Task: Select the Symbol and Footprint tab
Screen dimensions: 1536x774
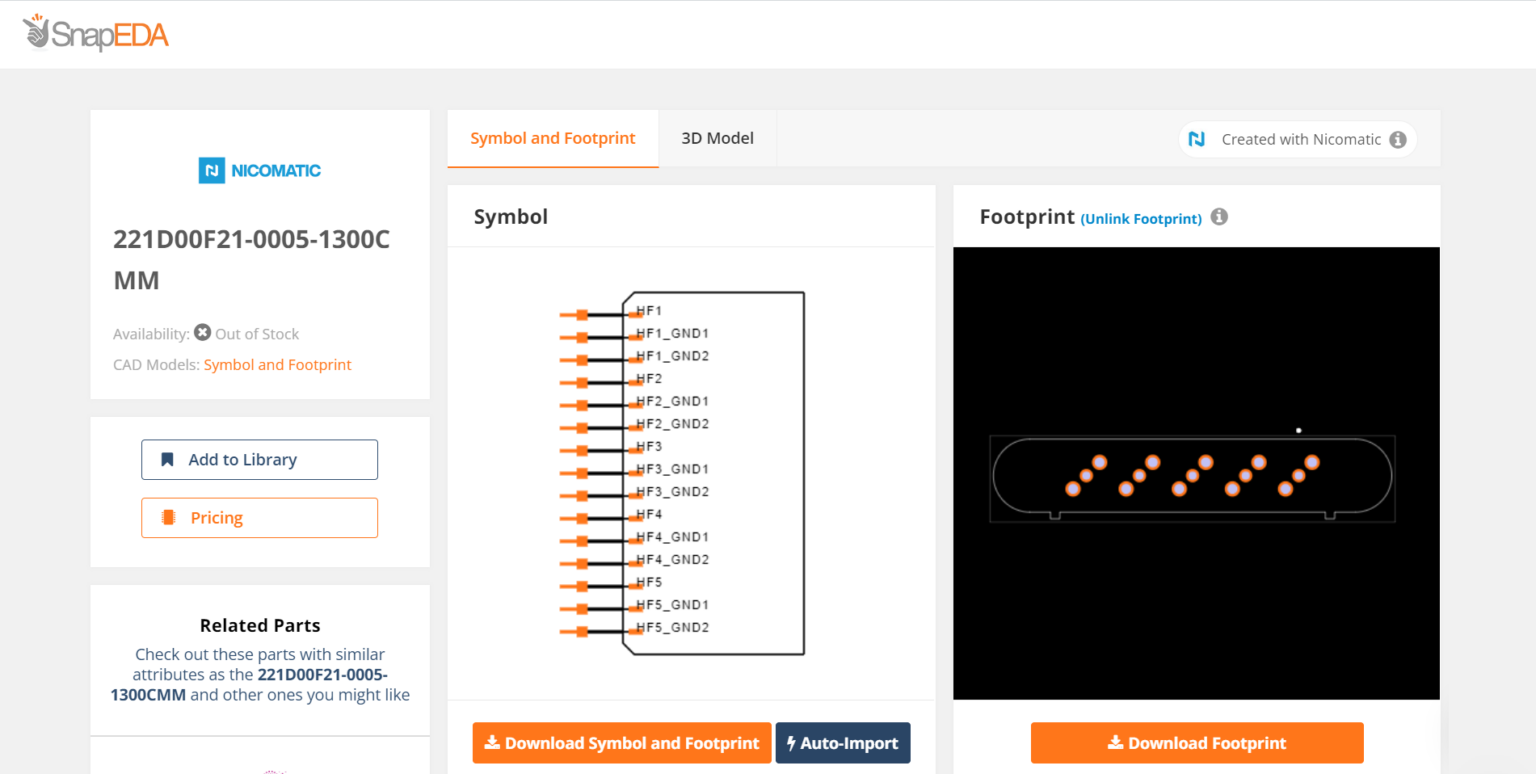Action: click(553, 138)
